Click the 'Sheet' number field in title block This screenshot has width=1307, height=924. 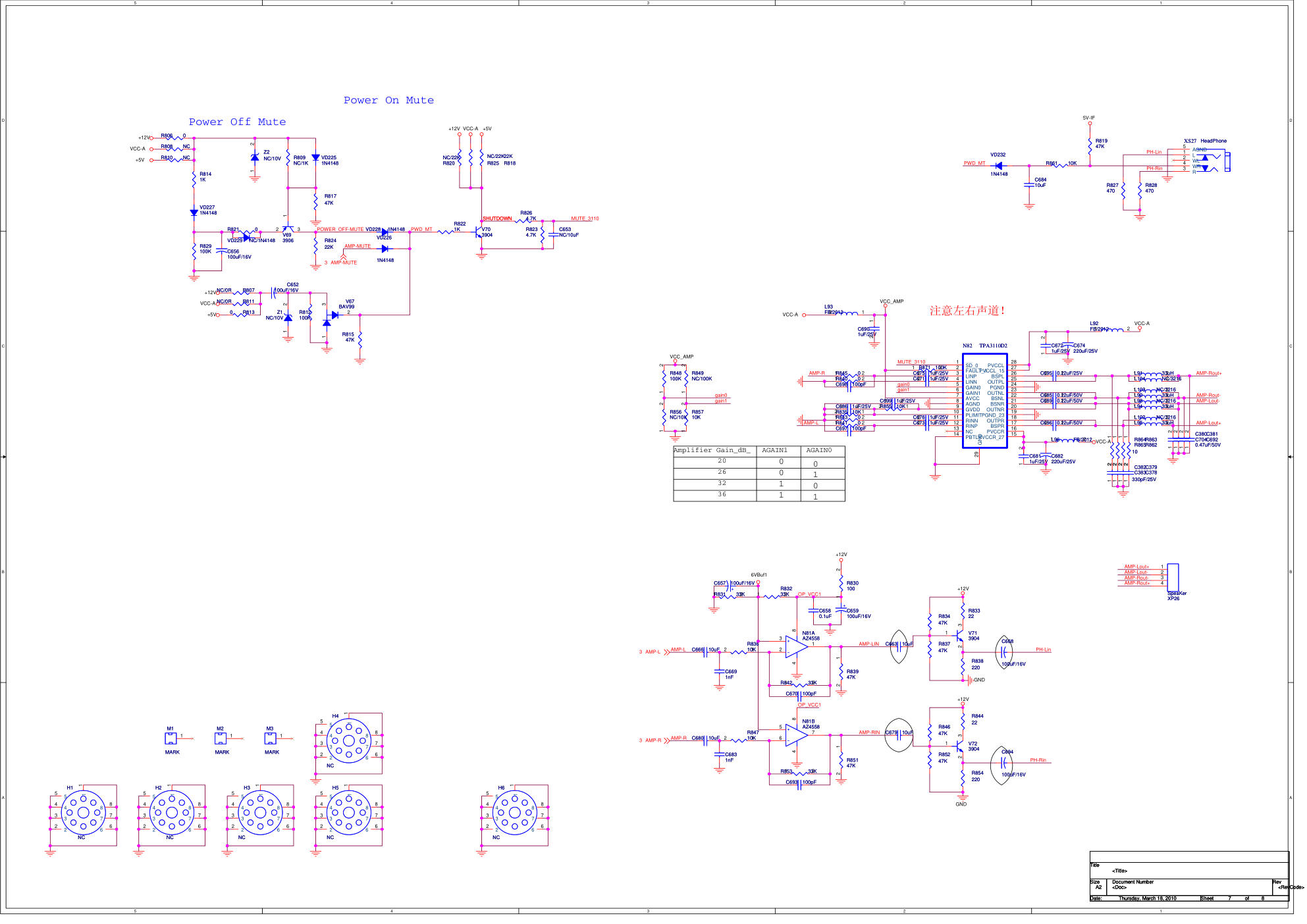click(x=1229, y=898)
